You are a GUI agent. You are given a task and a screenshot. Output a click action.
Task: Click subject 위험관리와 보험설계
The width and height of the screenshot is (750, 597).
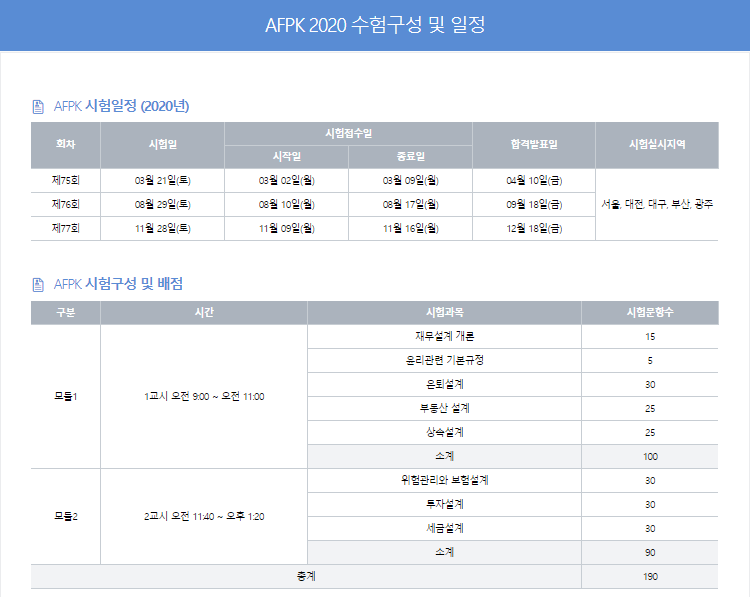pos(444,480)
